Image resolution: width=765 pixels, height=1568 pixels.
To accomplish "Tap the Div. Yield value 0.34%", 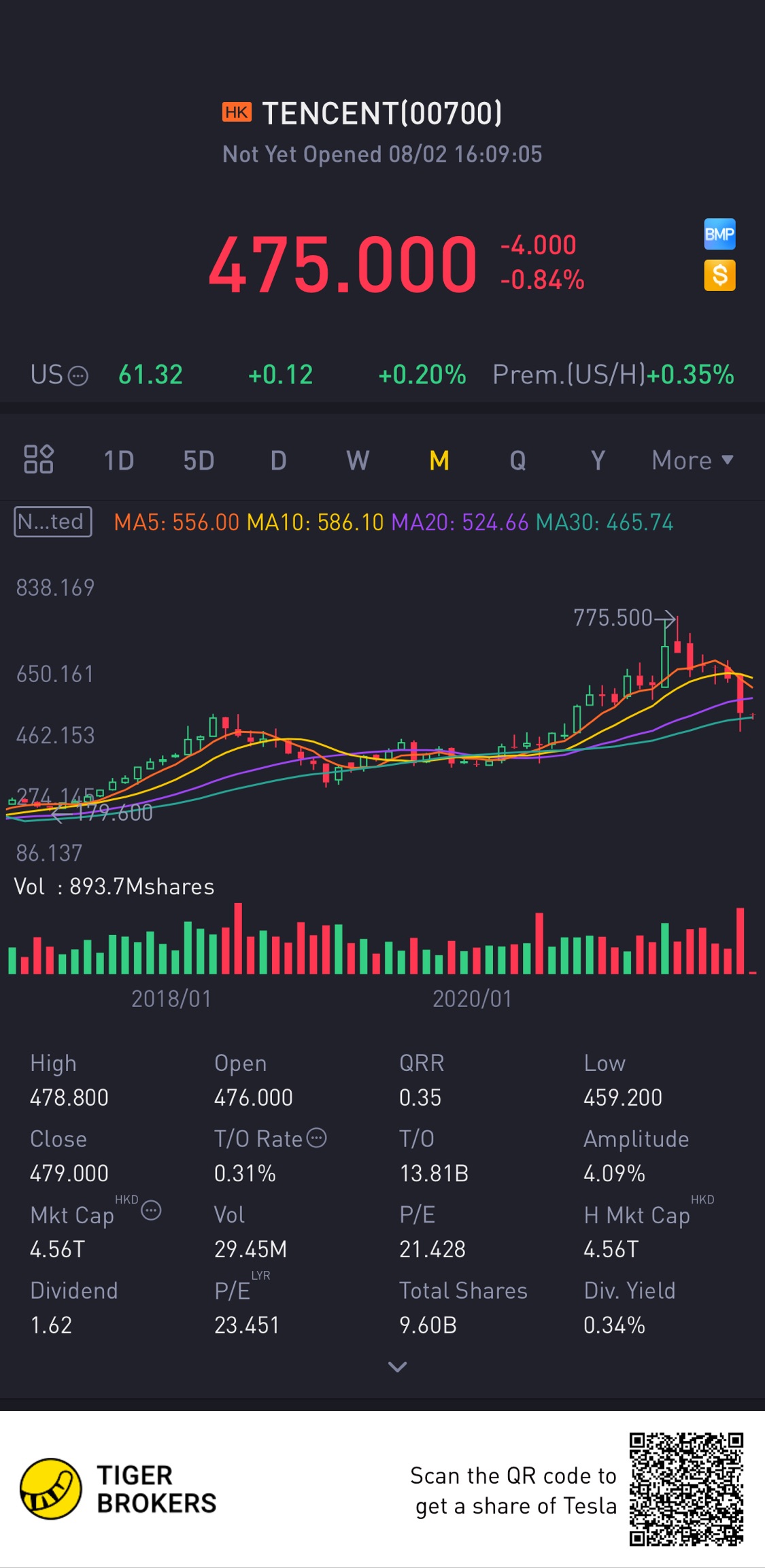I will [615, 1325].
